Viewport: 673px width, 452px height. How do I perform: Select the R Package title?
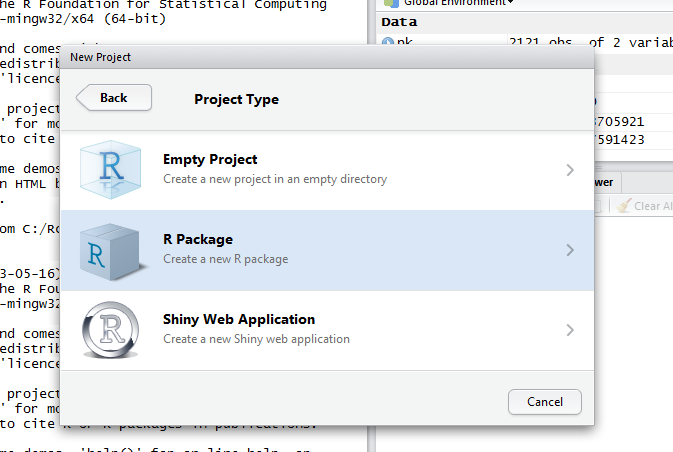coord(198,239)
